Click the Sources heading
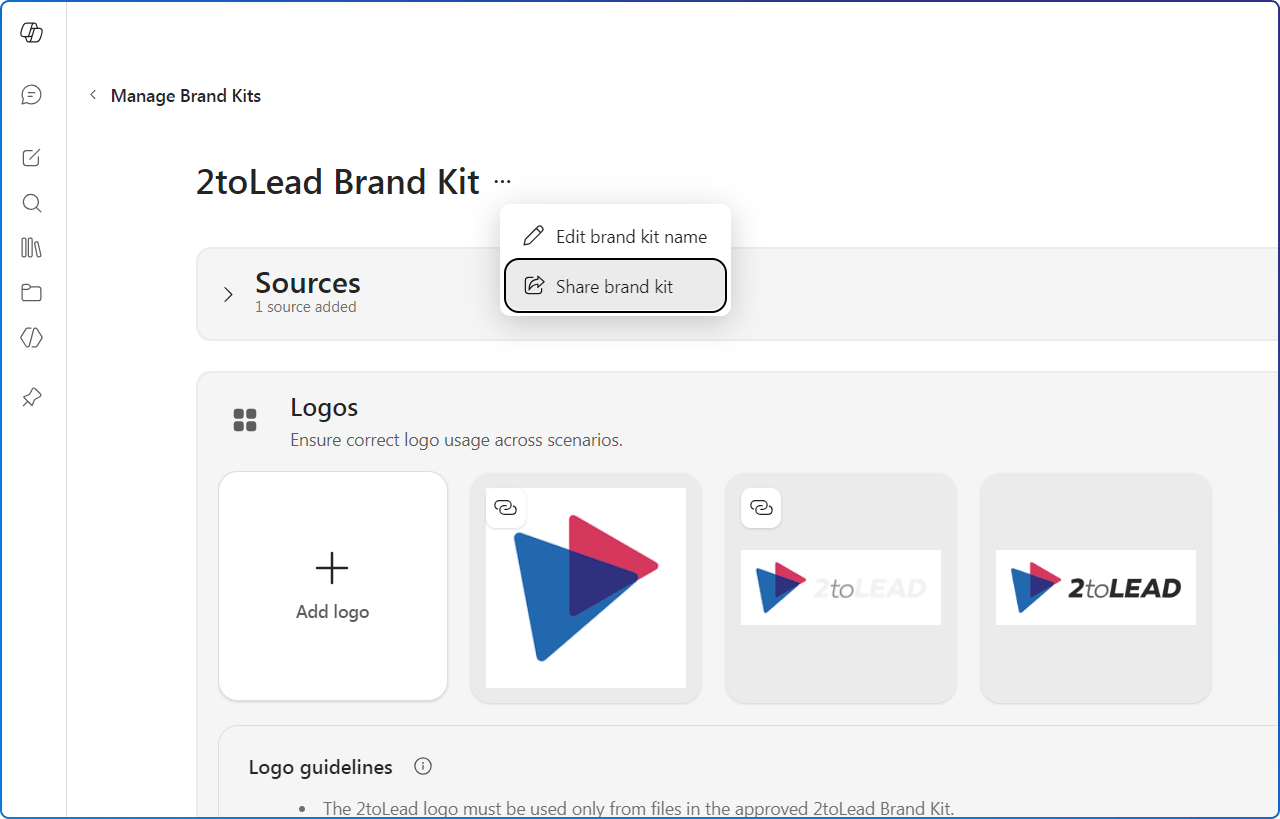The width and height of the screenshot is (1280, 819). (x=308, y=283)
